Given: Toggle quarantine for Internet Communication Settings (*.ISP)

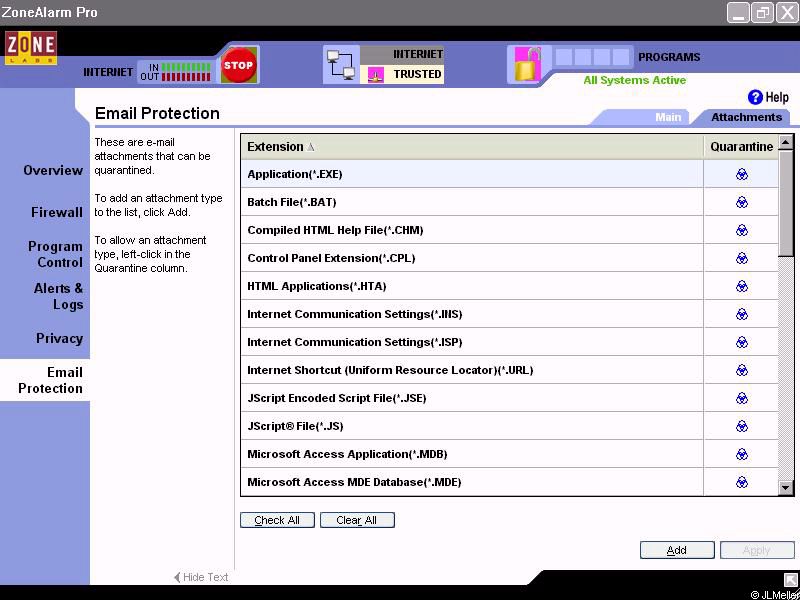Looking at the screenshot, I should tap(742, 342).
